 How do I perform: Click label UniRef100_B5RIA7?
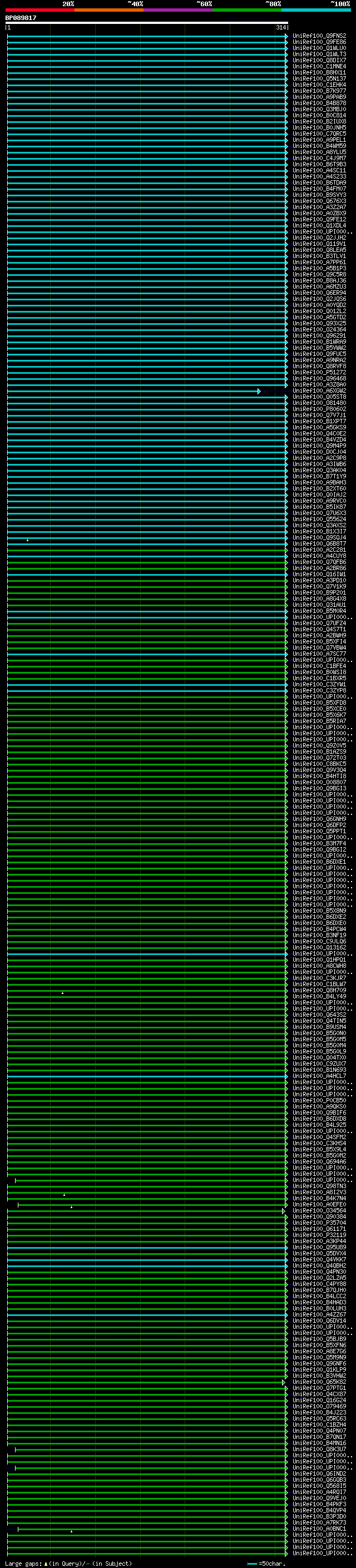pyautogui.click(x=319, y=721)
